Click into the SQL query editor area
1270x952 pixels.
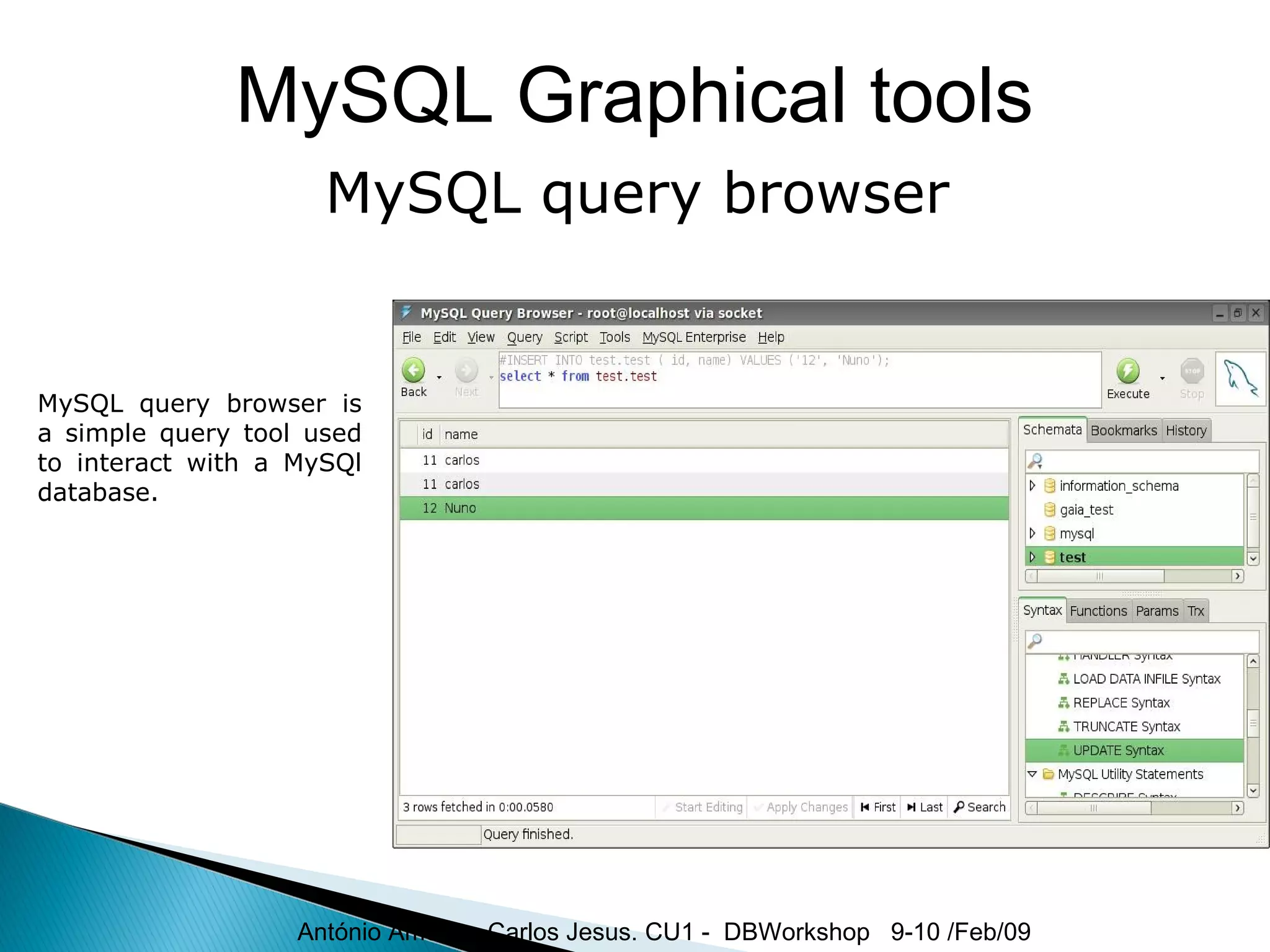800,380
